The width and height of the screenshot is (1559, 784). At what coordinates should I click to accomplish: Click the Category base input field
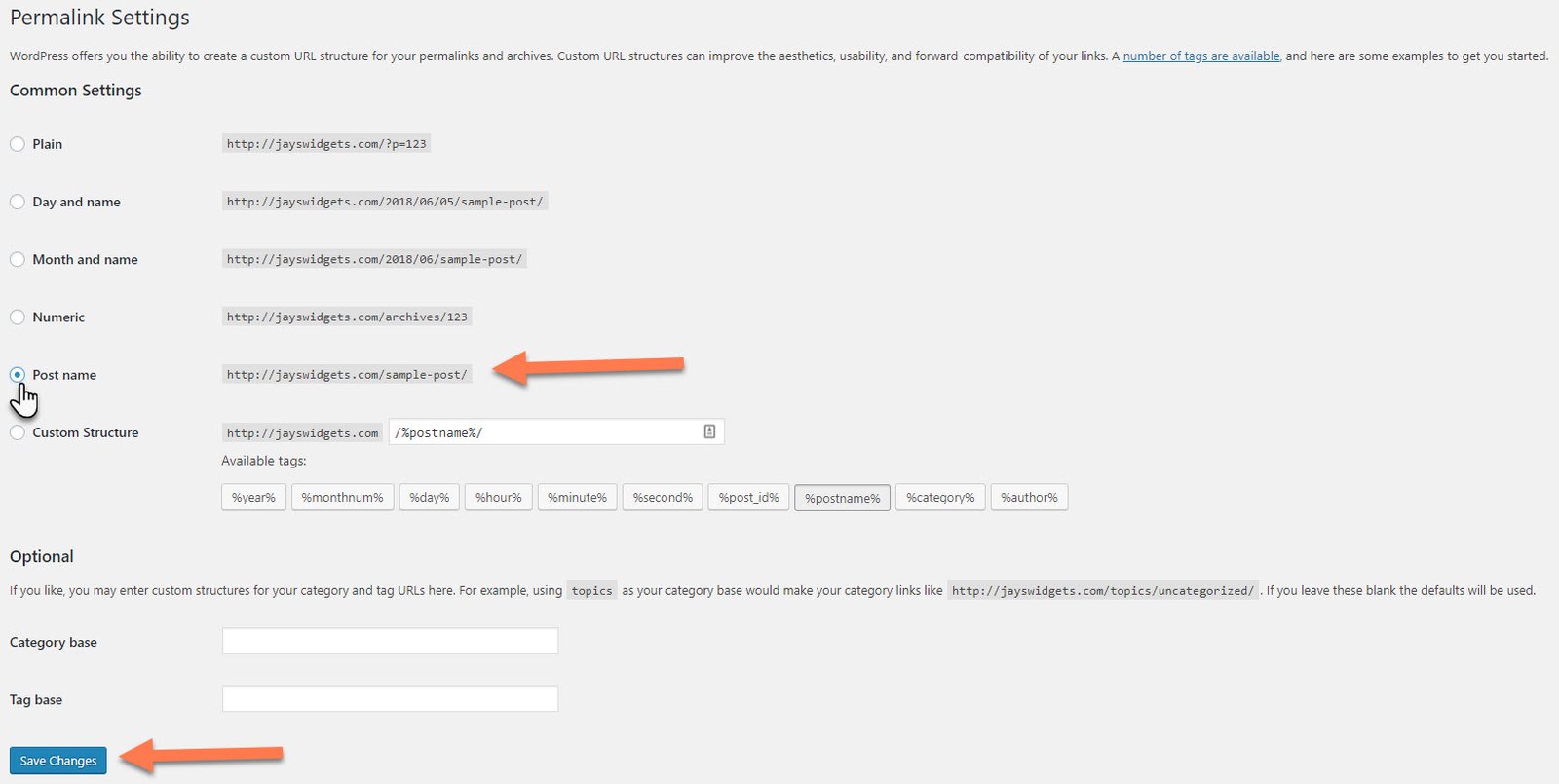(390, 641)
